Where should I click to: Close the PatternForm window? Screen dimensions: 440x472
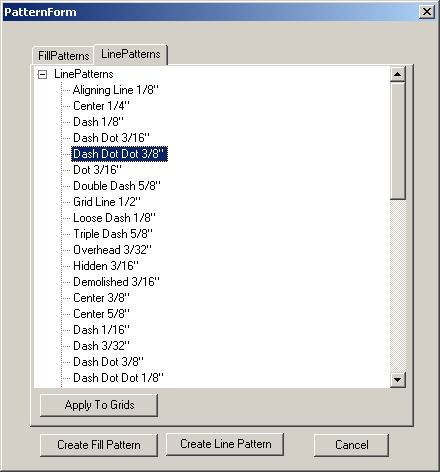[x=427, y=12]
